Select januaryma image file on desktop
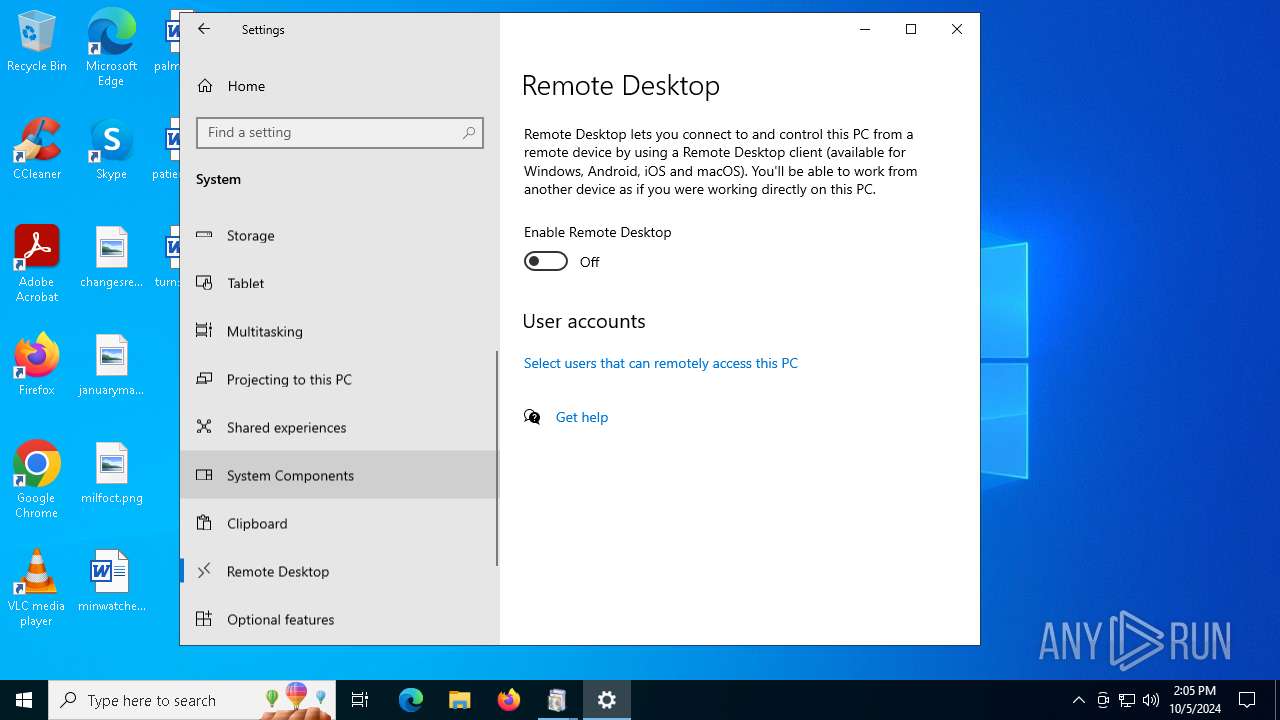 tap(111, 365)
